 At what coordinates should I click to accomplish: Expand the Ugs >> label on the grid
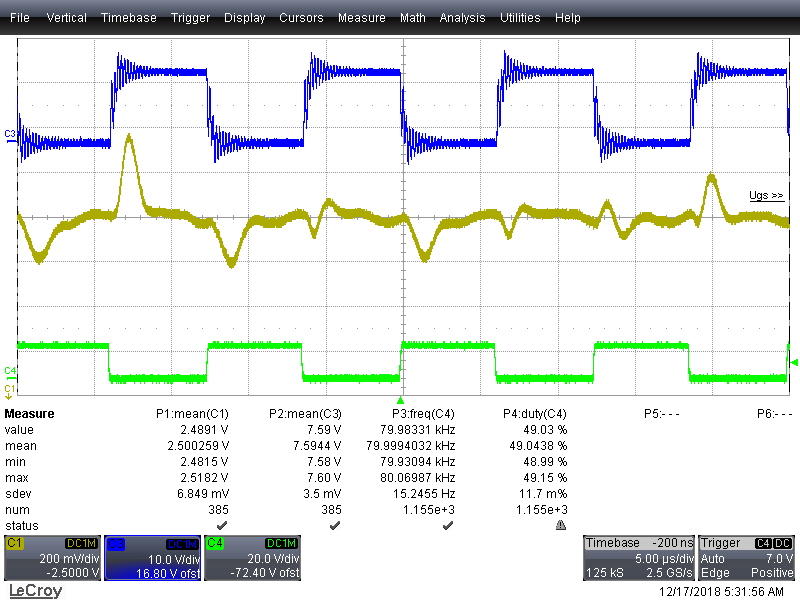766,195
